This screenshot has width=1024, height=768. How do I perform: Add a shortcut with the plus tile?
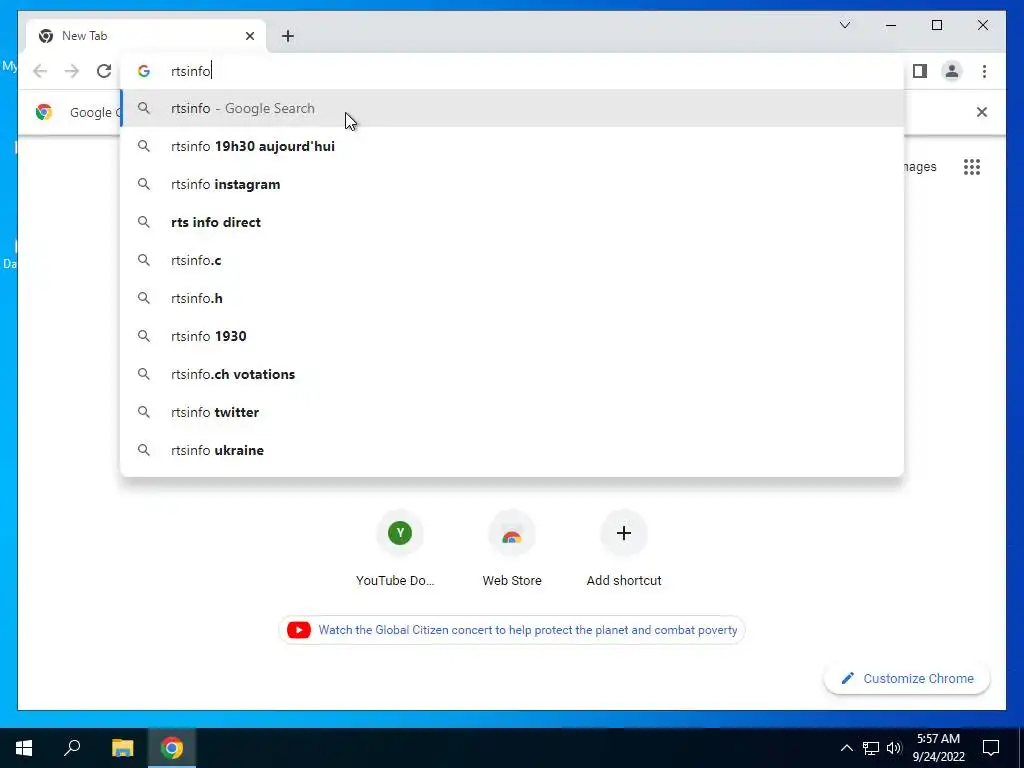[x=624, y=550]
